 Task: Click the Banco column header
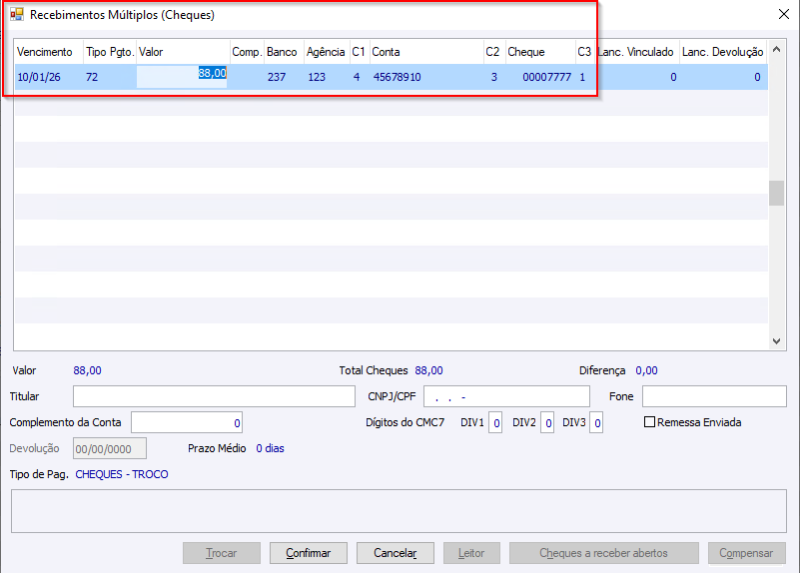point(282,52)
